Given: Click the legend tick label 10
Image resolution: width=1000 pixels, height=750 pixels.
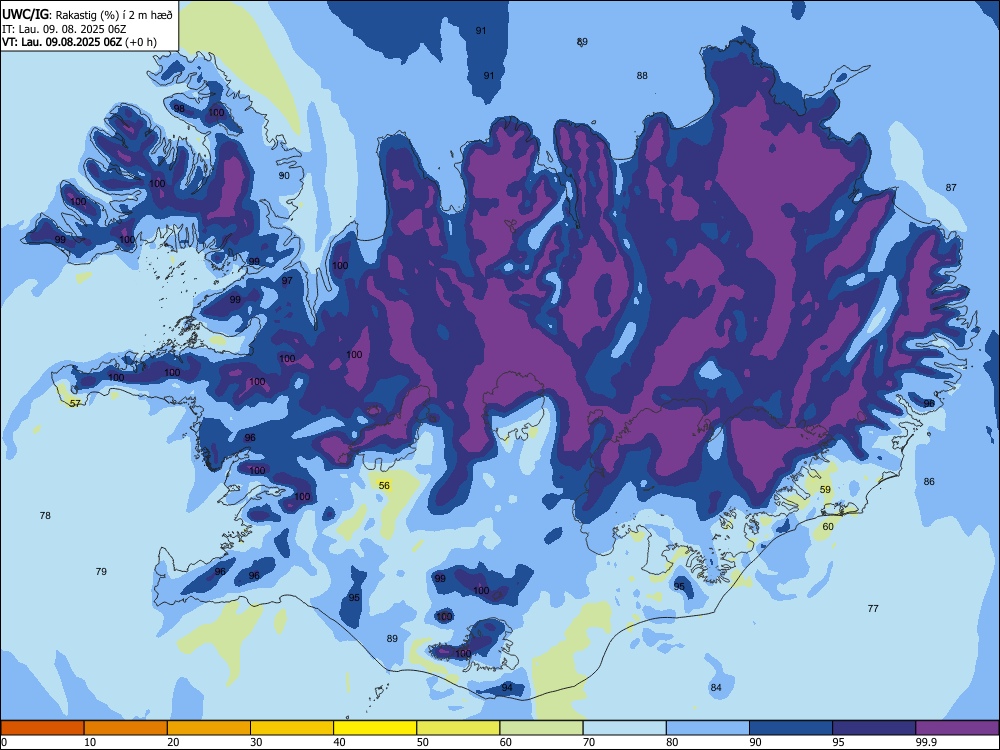Looking at the screenshot, I should [90, 742].
